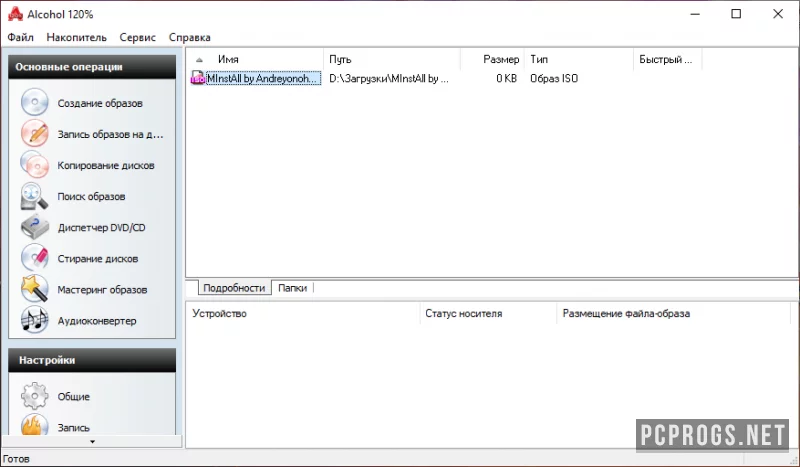Open the Справка menu
Screen dimensions: 800x467
(x=190, y=37)
